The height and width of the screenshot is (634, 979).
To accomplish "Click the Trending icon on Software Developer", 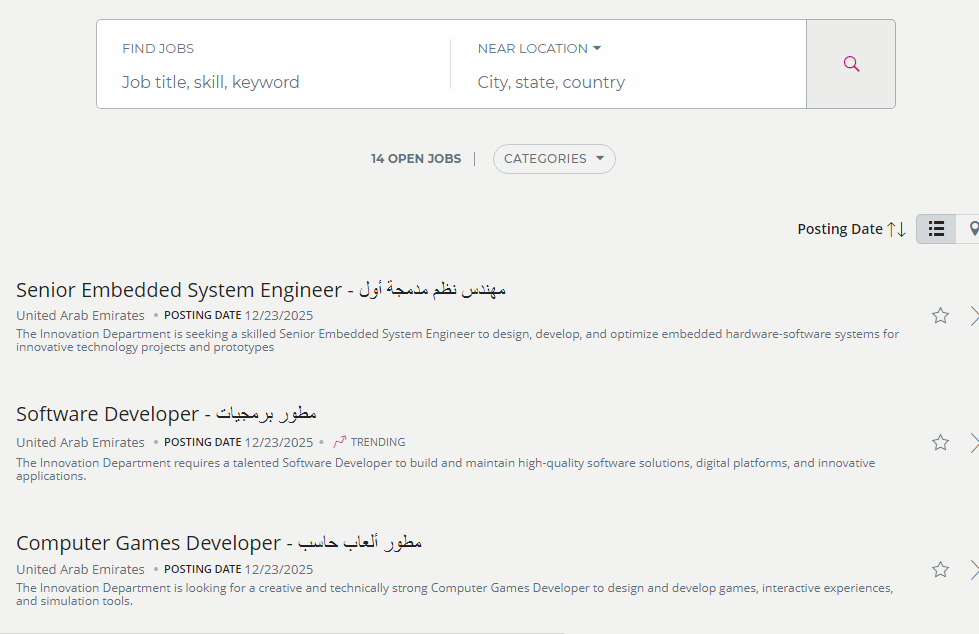I will tap(340, 442).
